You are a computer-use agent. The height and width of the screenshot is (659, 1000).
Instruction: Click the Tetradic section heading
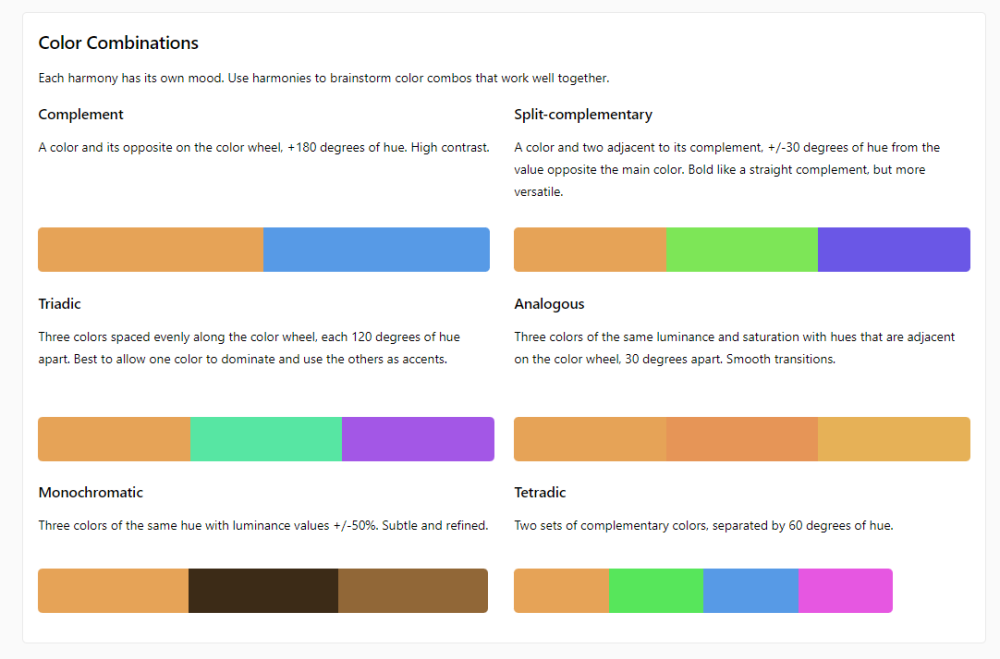(540, 492)
